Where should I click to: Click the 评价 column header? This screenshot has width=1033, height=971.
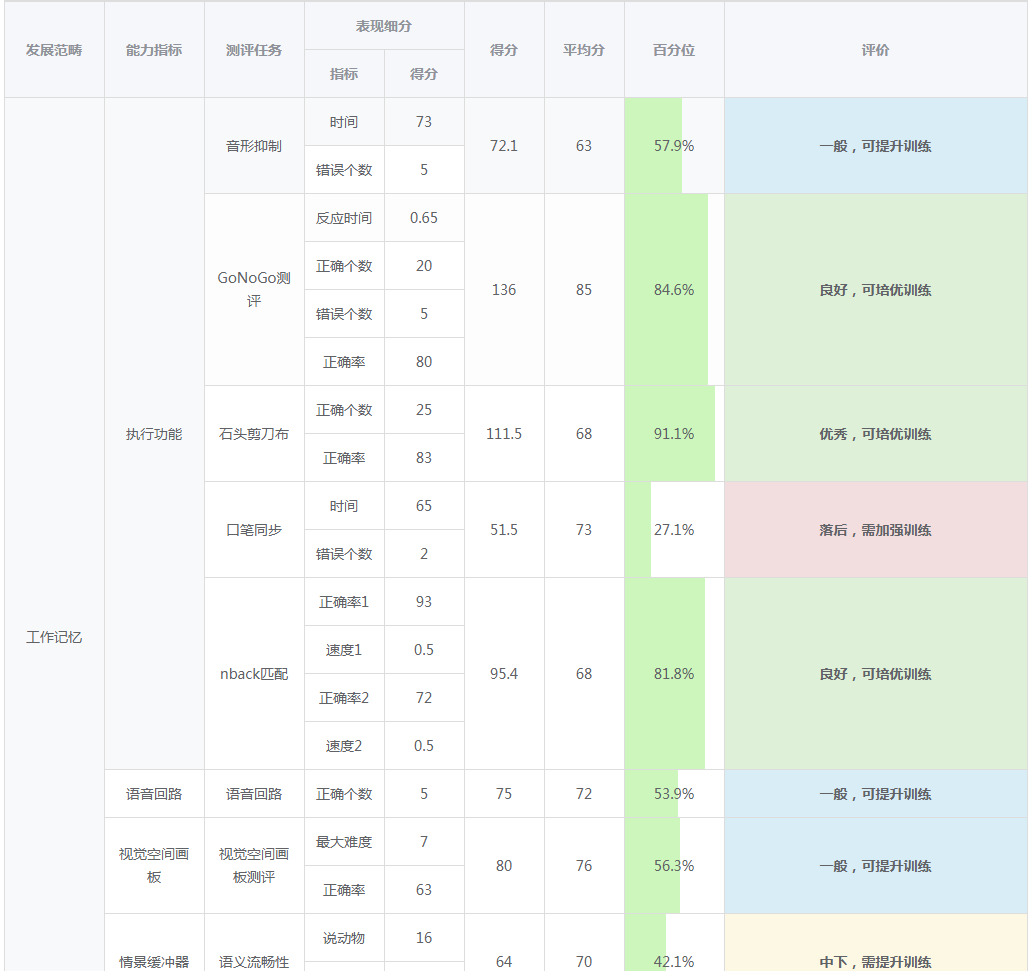876,50
